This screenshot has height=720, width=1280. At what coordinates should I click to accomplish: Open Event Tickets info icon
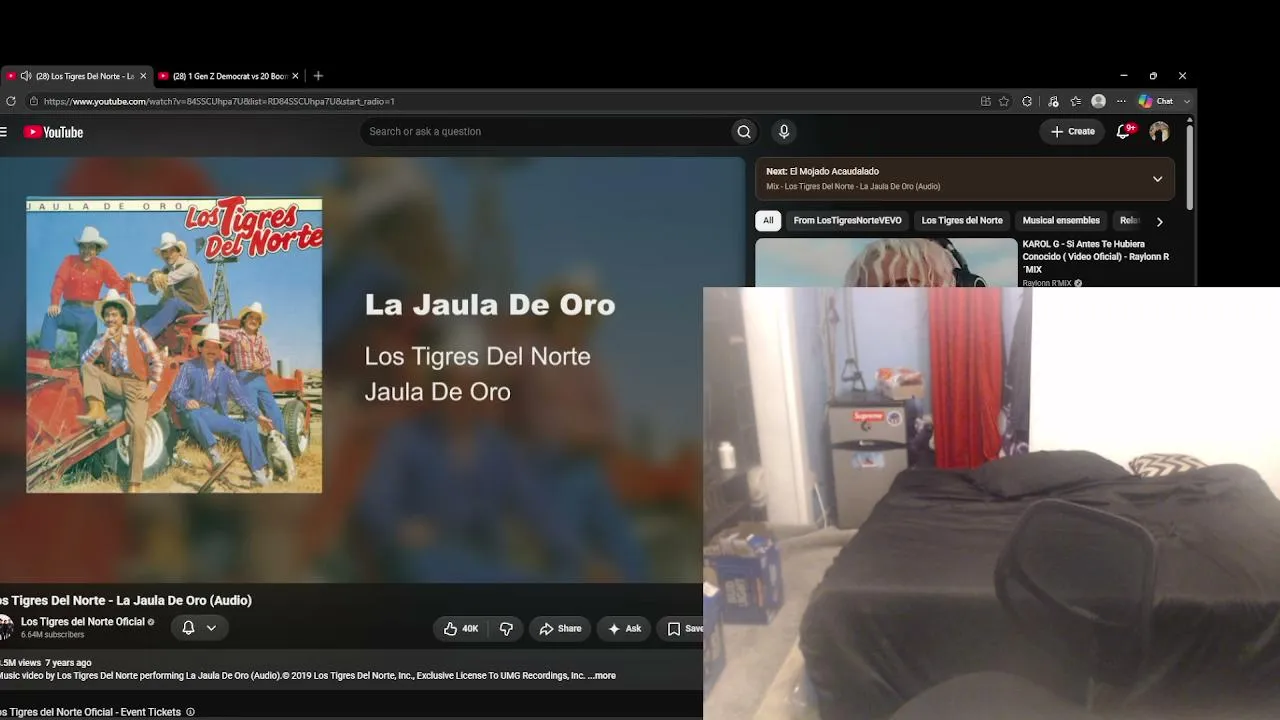190,712
